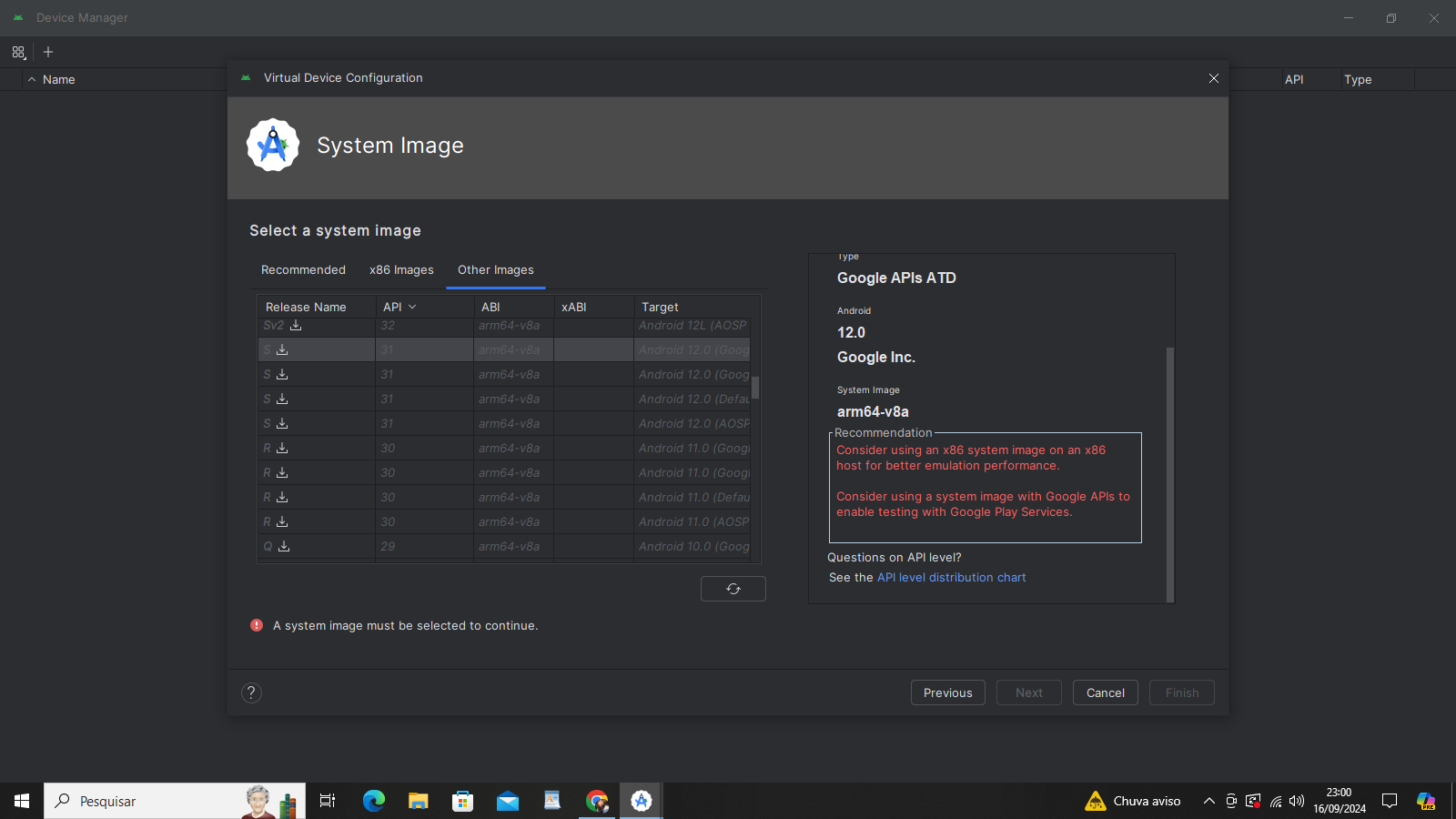Click the Finish button
1456x819 pixels.
(1182, 693)
